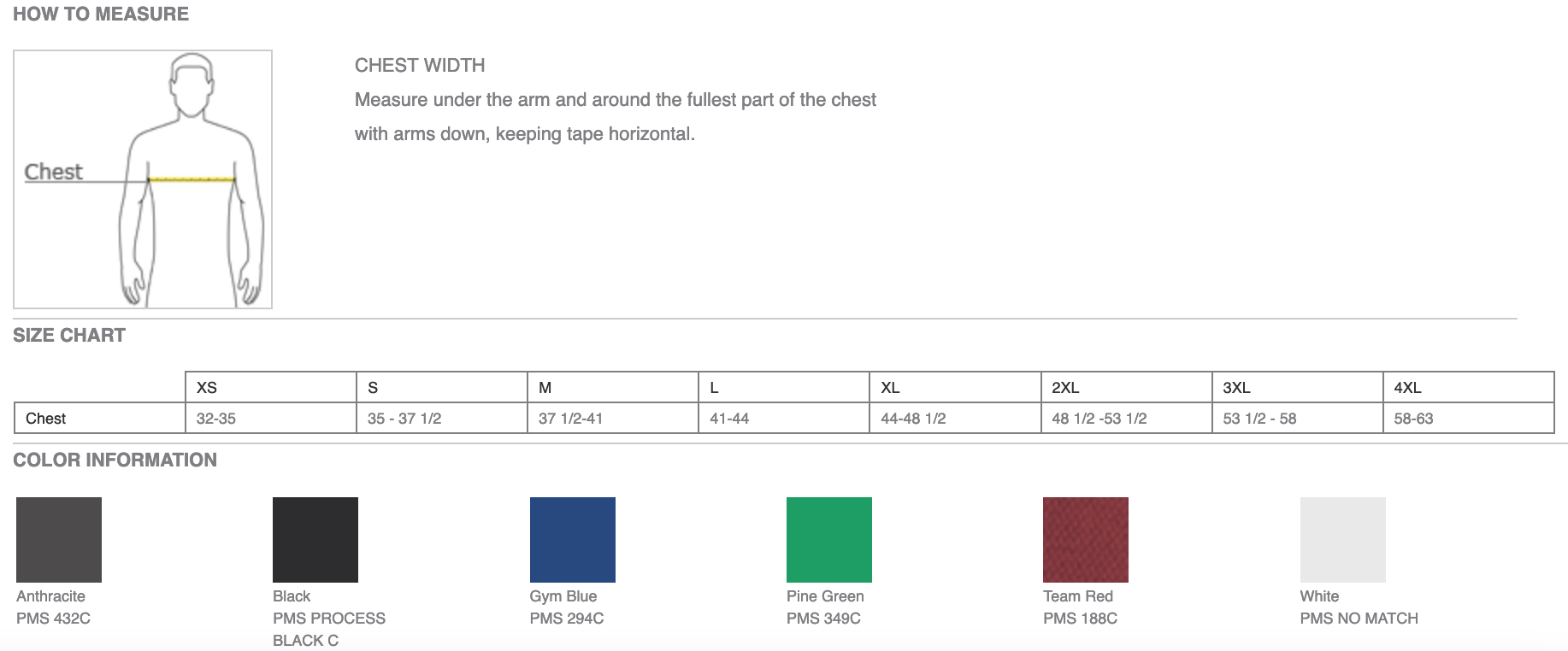The height and width of the screenshot is (651, 1568).
Task: Click the White color swatch
Action: [1343, 540]
